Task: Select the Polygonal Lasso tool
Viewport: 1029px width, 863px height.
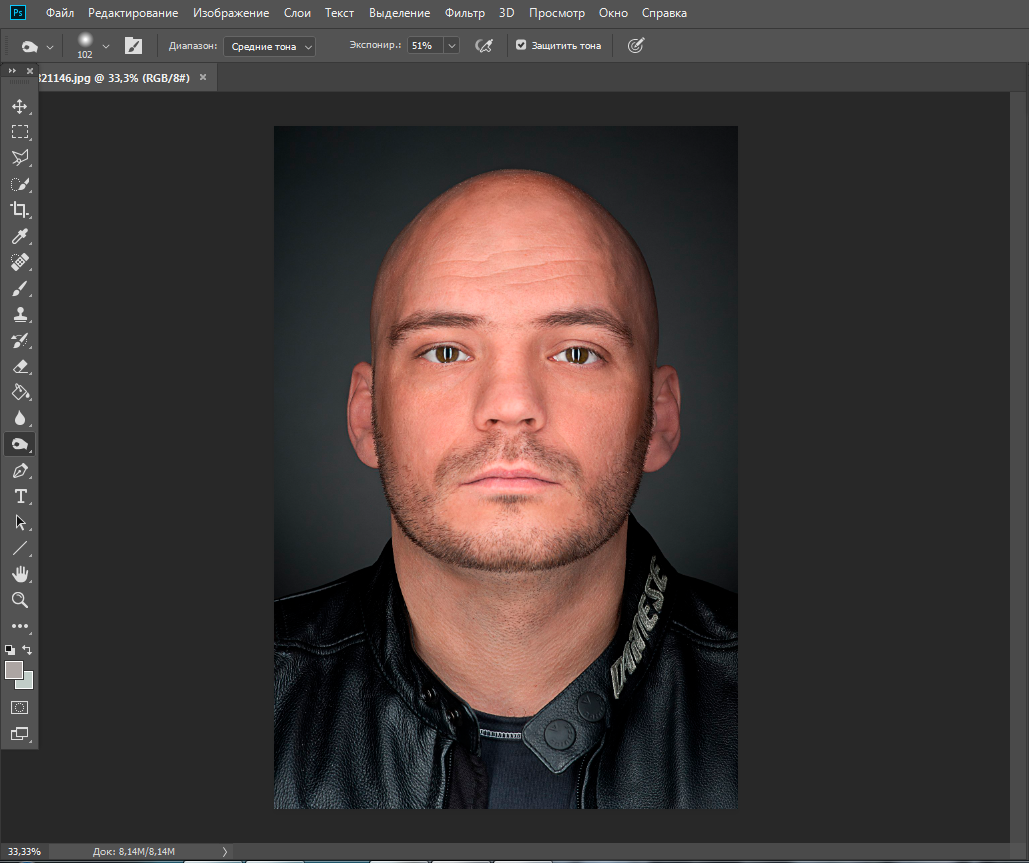Action: pyautogui.click(x=20, y=158)
